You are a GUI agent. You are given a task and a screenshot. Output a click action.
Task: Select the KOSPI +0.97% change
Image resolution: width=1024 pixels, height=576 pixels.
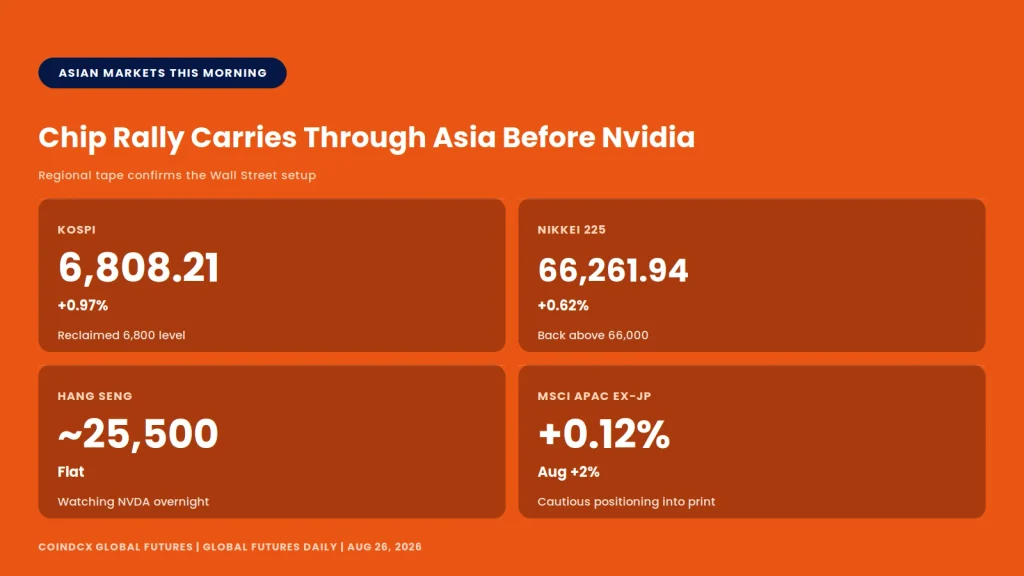tap(83, 305)
